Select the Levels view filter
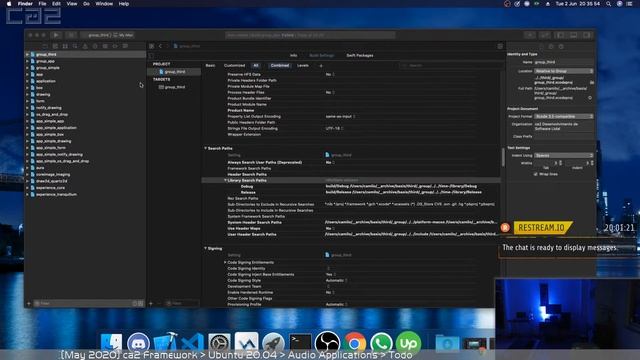 click(302, 65)
